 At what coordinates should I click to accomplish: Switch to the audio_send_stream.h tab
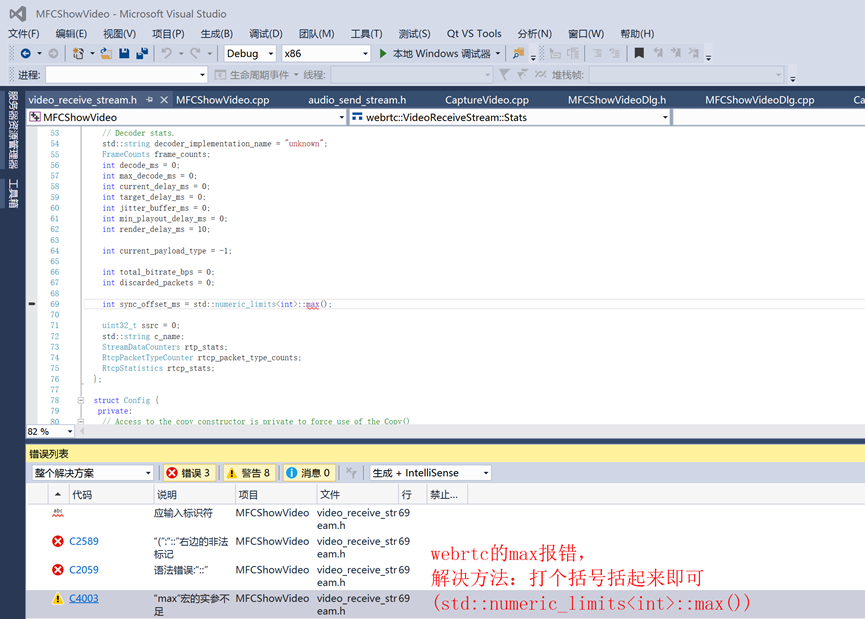click(x=357, y=100)
